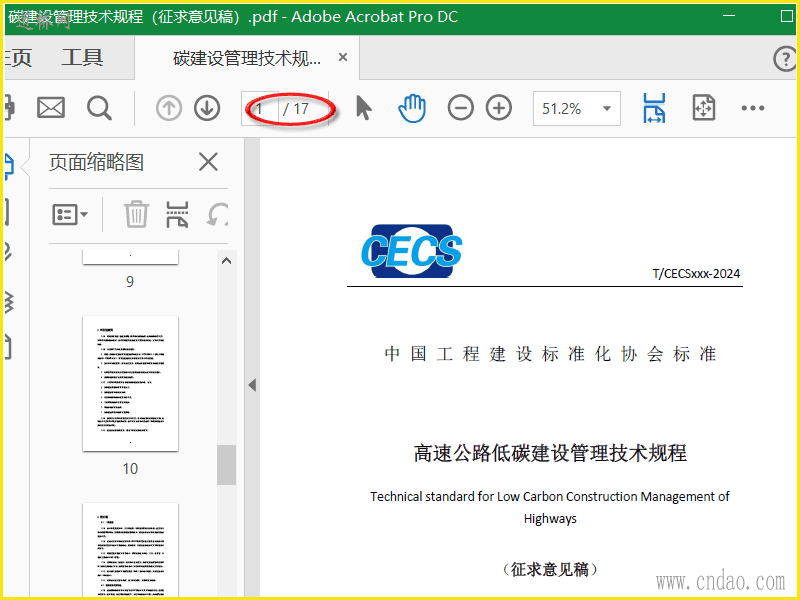Switch to the 主页 home tab
This screenshot has width=800, height=600.
click(x=18, y=58)
